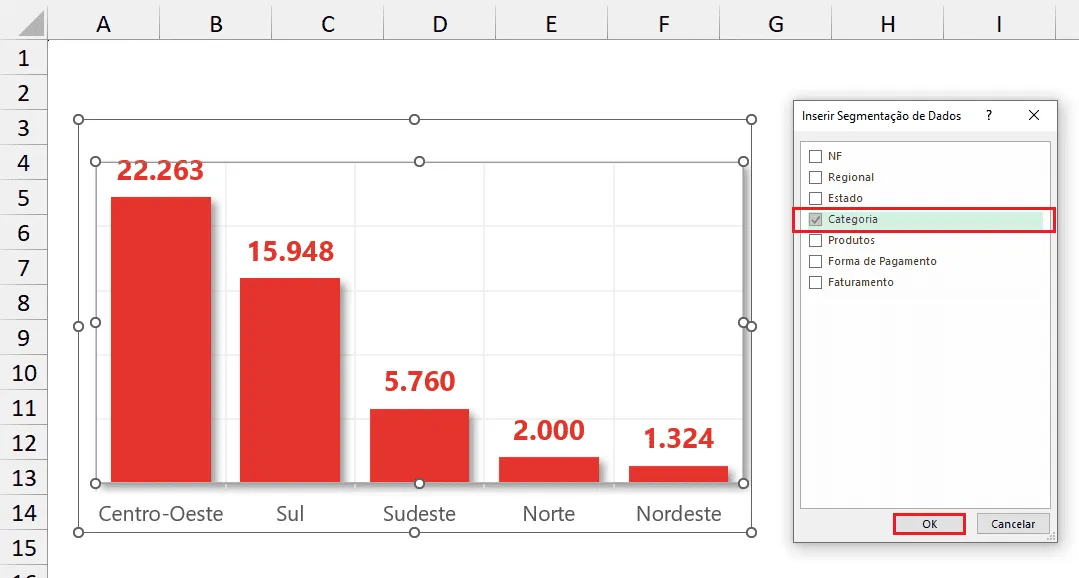Select row 8 header
Screen dimensions: 1079x578
[23, 303]
